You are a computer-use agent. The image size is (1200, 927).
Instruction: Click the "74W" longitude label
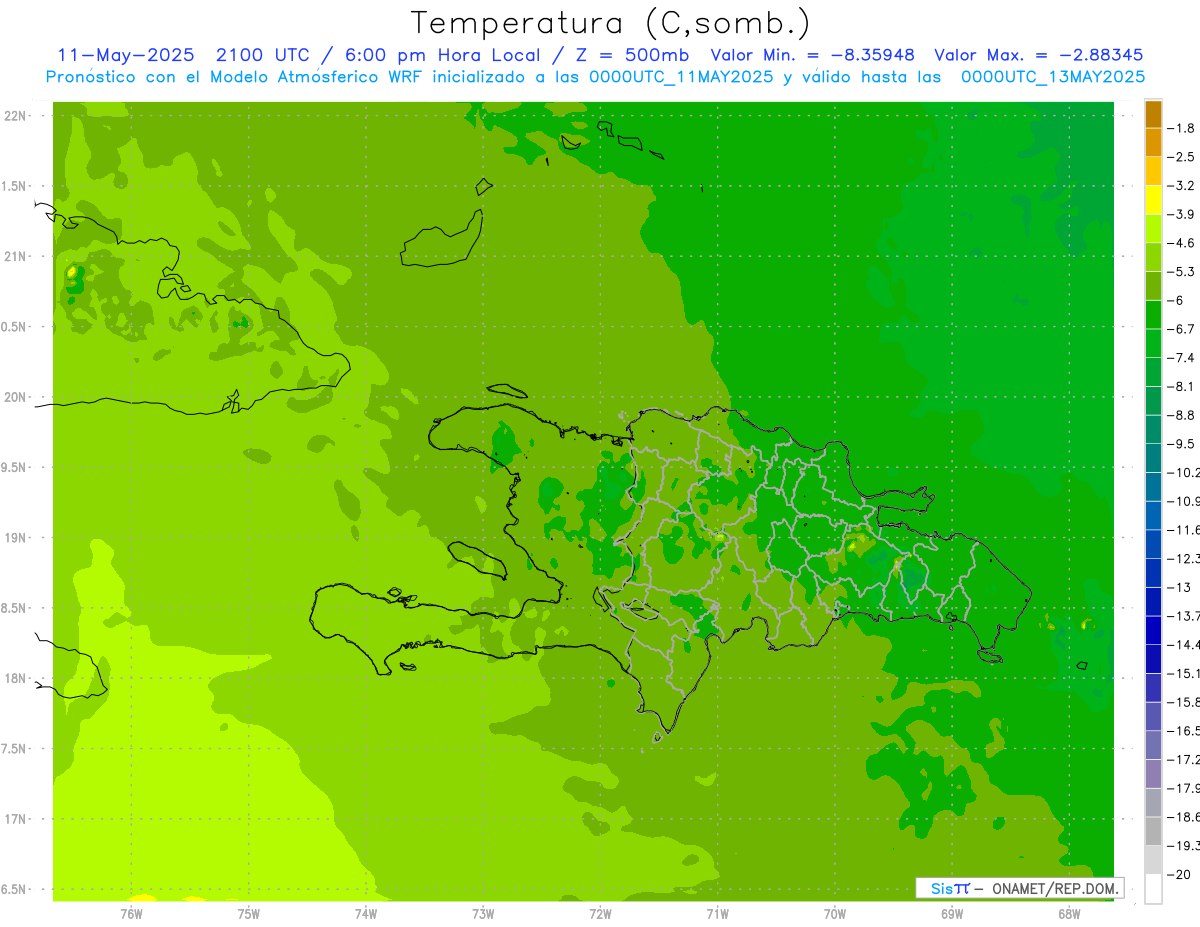tap(365, 913)
